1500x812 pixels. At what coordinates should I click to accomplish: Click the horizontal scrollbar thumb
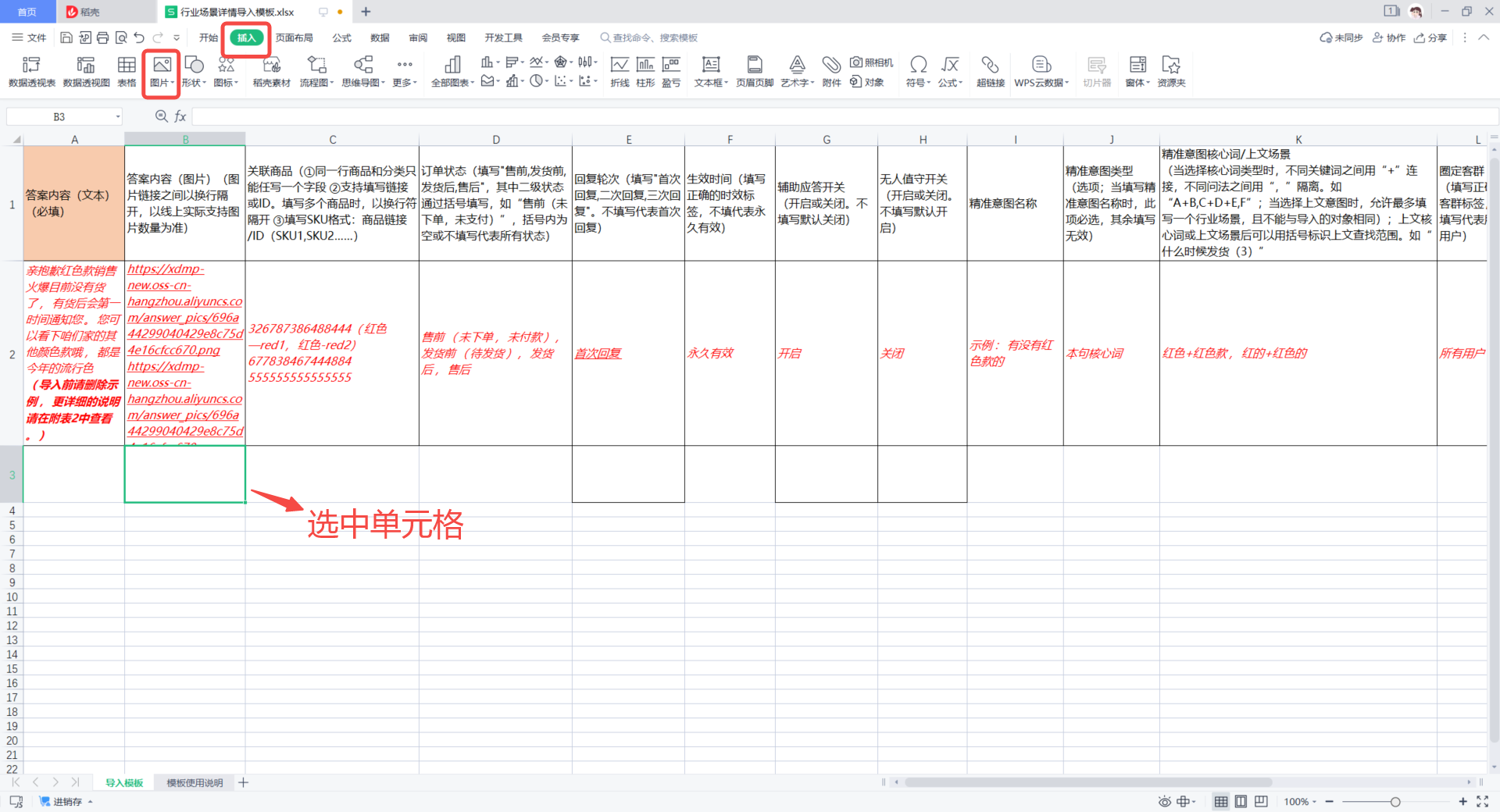(1087, 782)
